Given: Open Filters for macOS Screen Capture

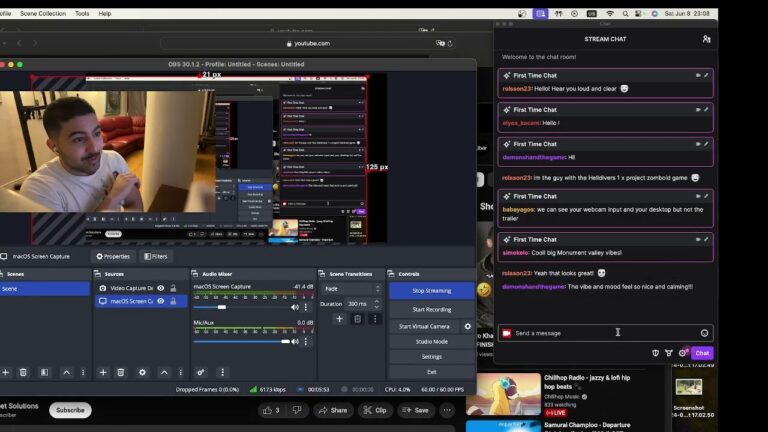Looking at the screenshot, I should point(155,256).
